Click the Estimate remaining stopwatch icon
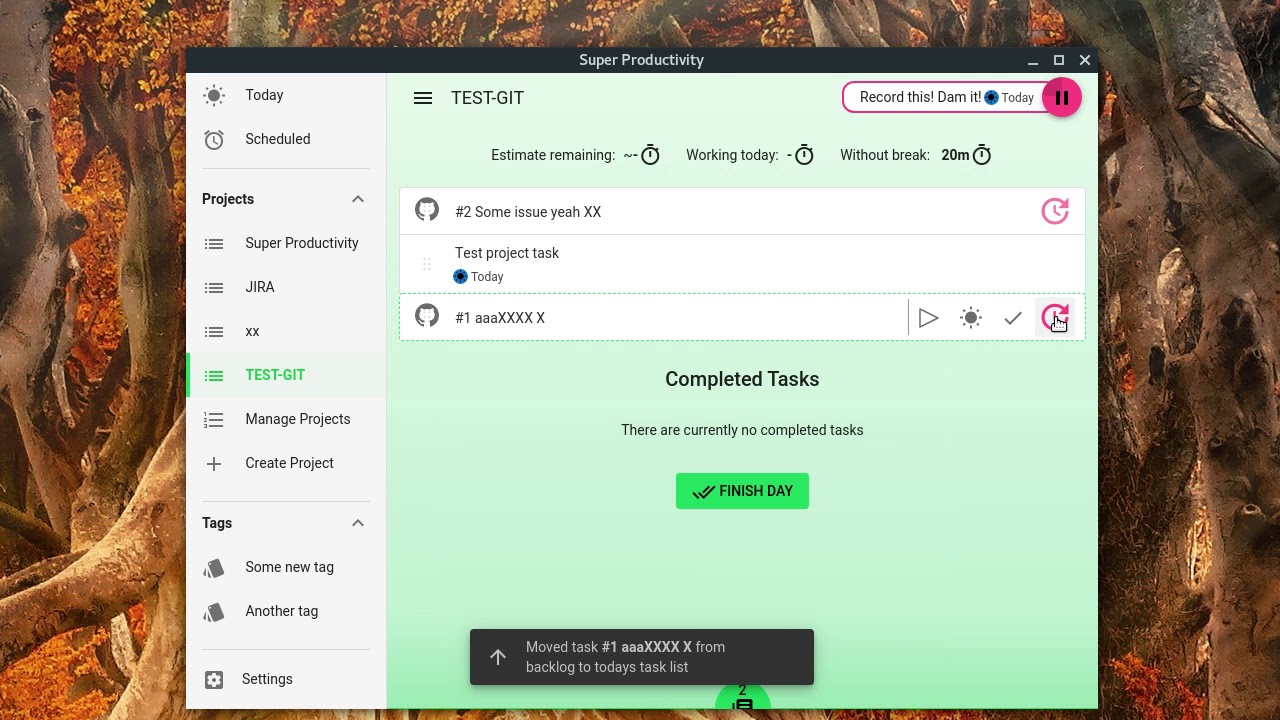 (x=650, y=155)
